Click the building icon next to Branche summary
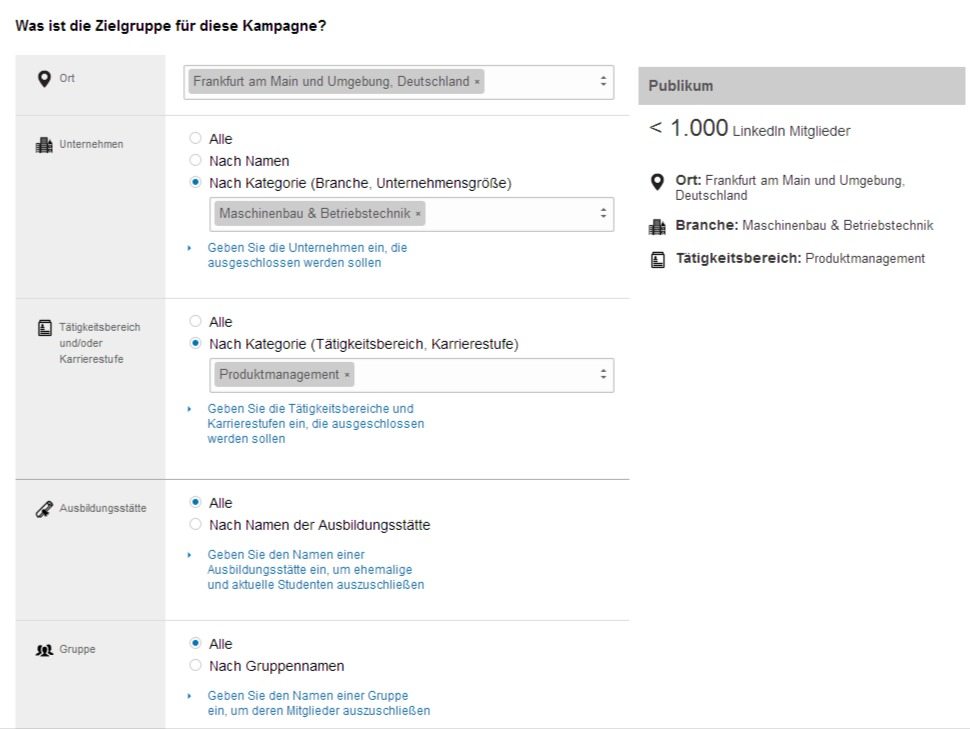970x729 pixels. (657, 226)
